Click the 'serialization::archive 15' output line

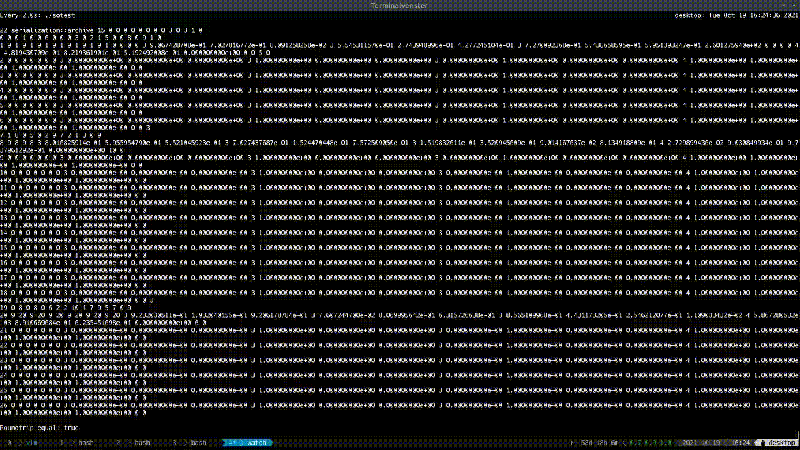click(x=101, y=31)
